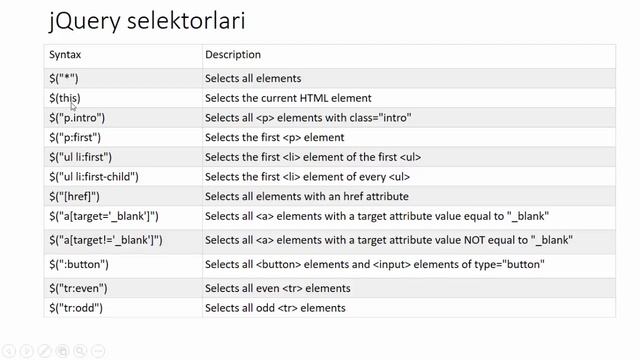Click the Syntax column header
Image resolution: width=640 pixels, height=360 pixels.
65,55
